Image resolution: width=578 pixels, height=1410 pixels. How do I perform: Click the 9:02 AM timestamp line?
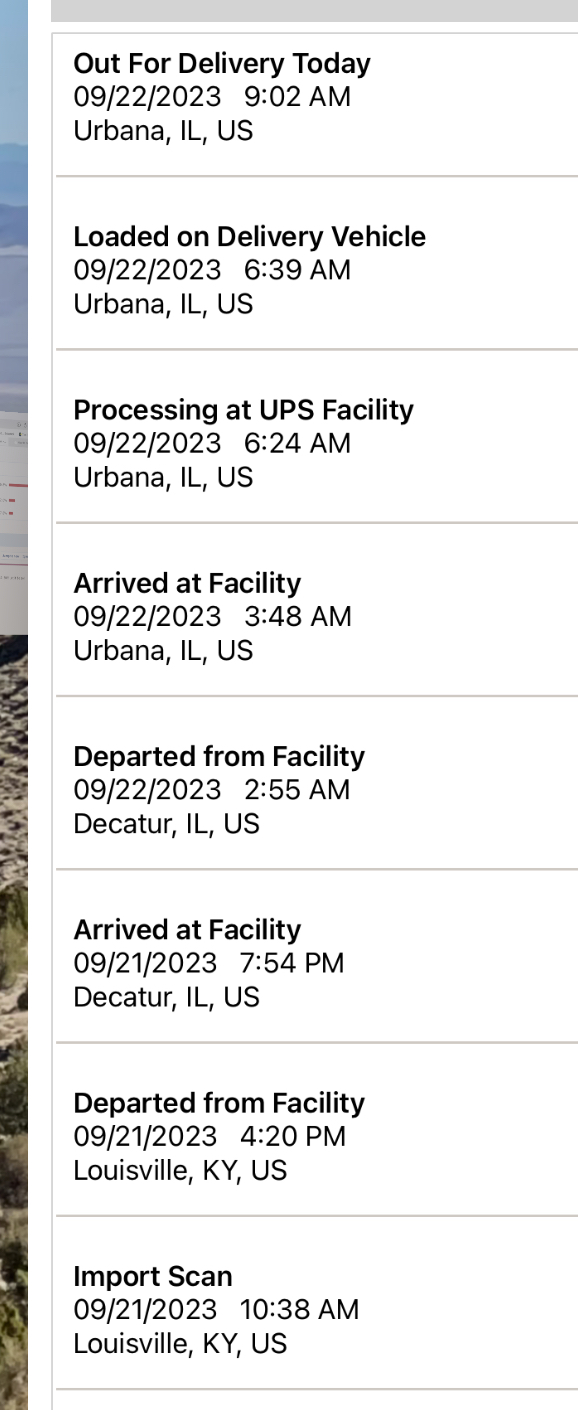pos(212,97)
